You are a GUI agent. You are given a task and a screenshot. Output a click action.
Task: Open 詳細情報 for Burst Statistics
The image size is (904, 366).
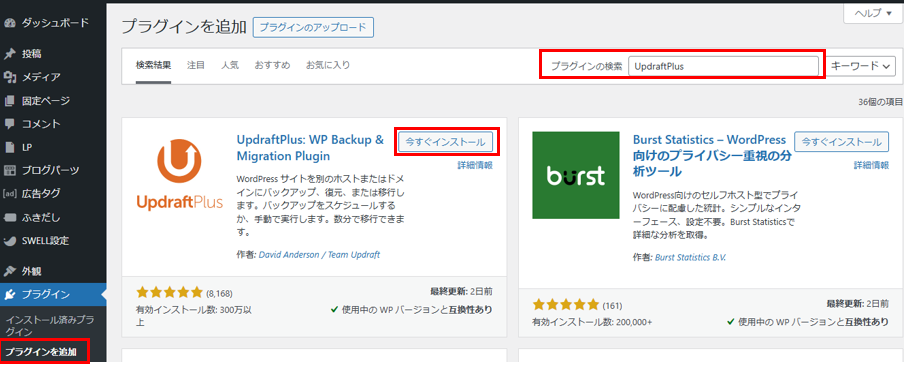pos(871,165)
